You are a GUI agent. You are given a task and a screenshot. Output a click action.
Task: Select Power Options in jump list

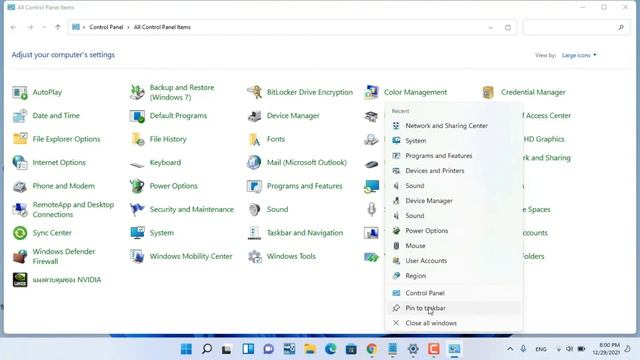tap(453, 231)
